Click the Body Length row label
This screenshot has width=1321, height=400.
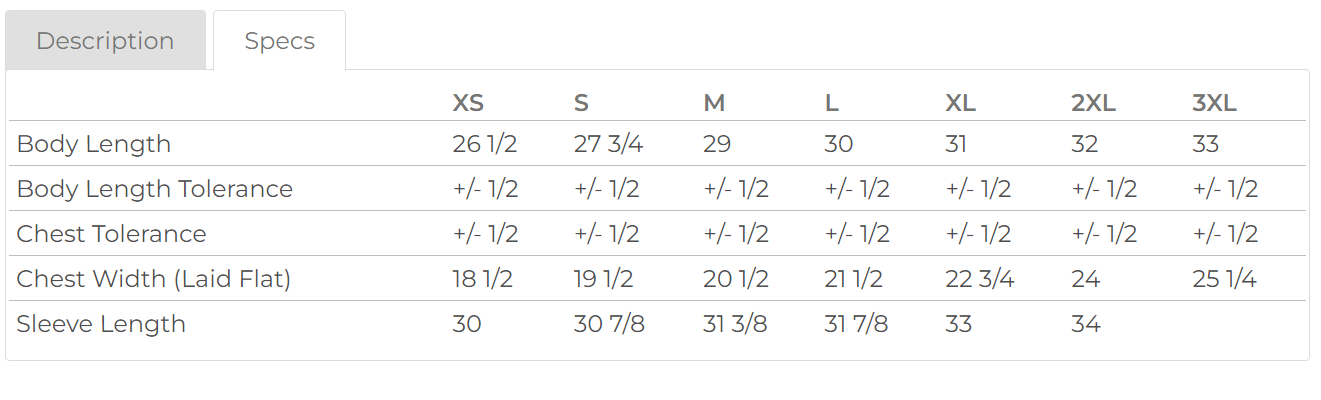[x=94, y=144]
